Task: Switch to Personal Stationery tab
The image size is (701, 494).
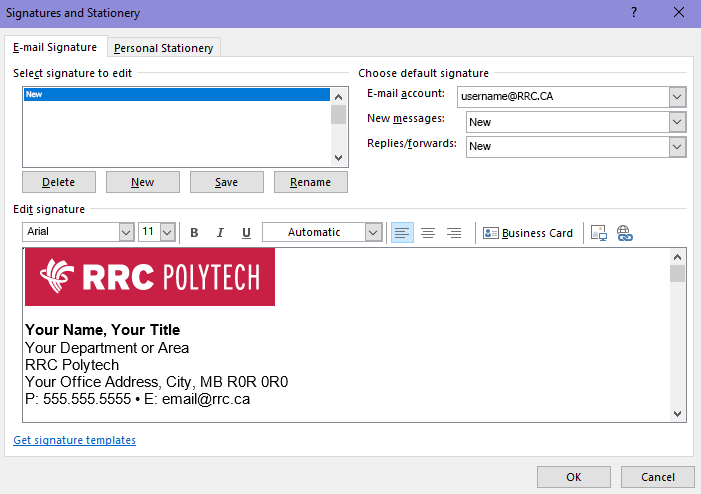Action: click(x=163, y=48)
